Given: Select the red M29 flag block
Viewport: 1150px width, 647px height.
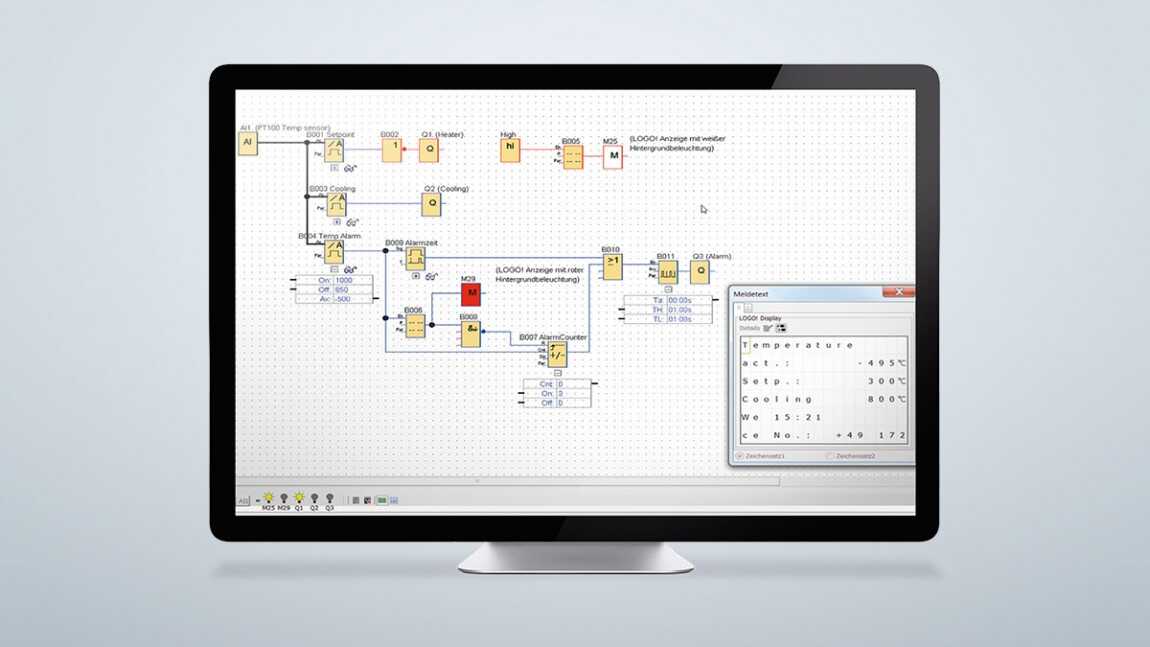Looking at the screenshot, I should (x=471, y=294).
